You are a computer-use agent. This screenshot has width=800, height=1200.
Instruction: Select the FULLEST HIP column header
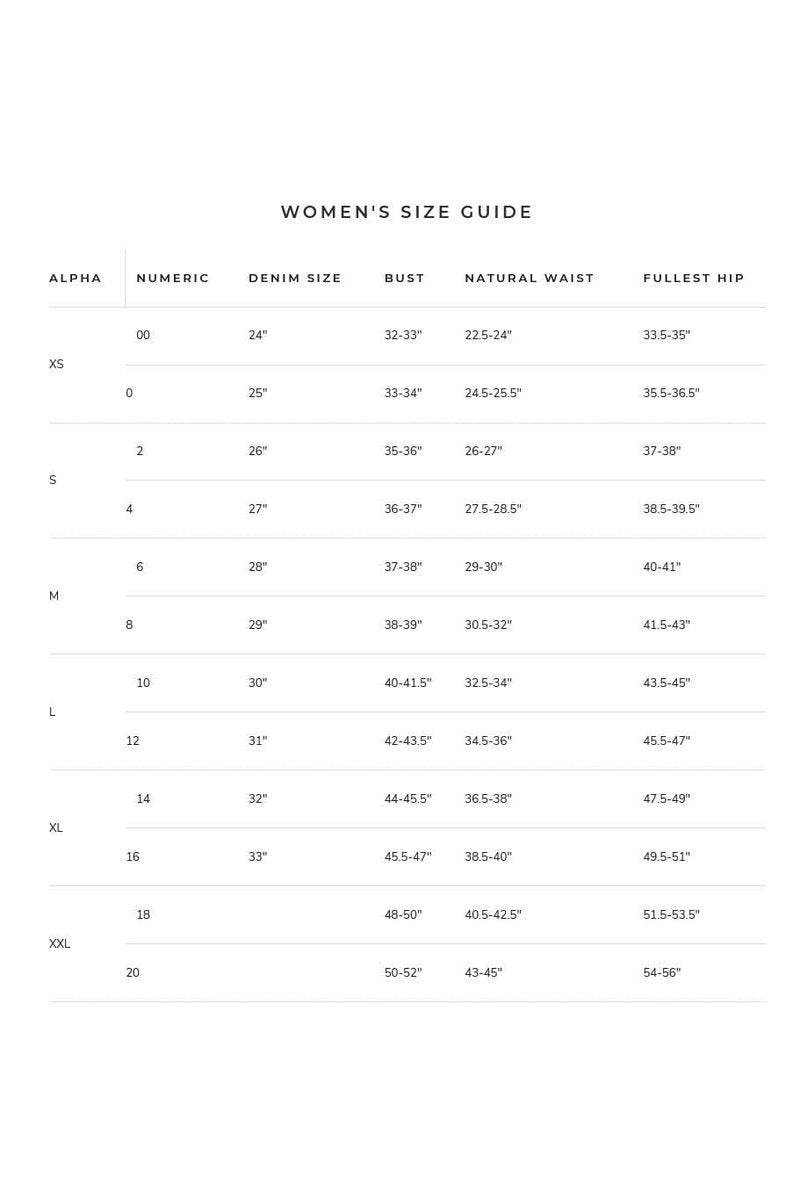pos(693,278)
